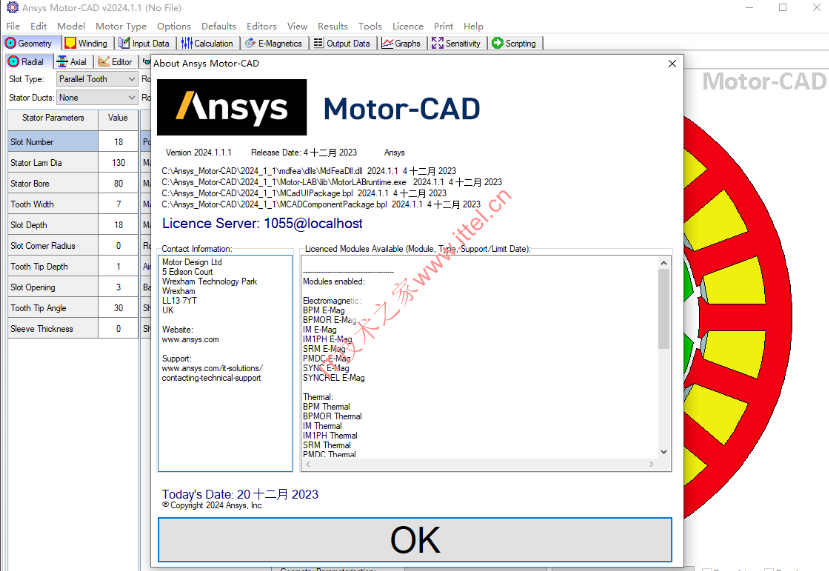Open the Output Data tab icon
Screen dimensions: 829x571
(x=318, y=43)
